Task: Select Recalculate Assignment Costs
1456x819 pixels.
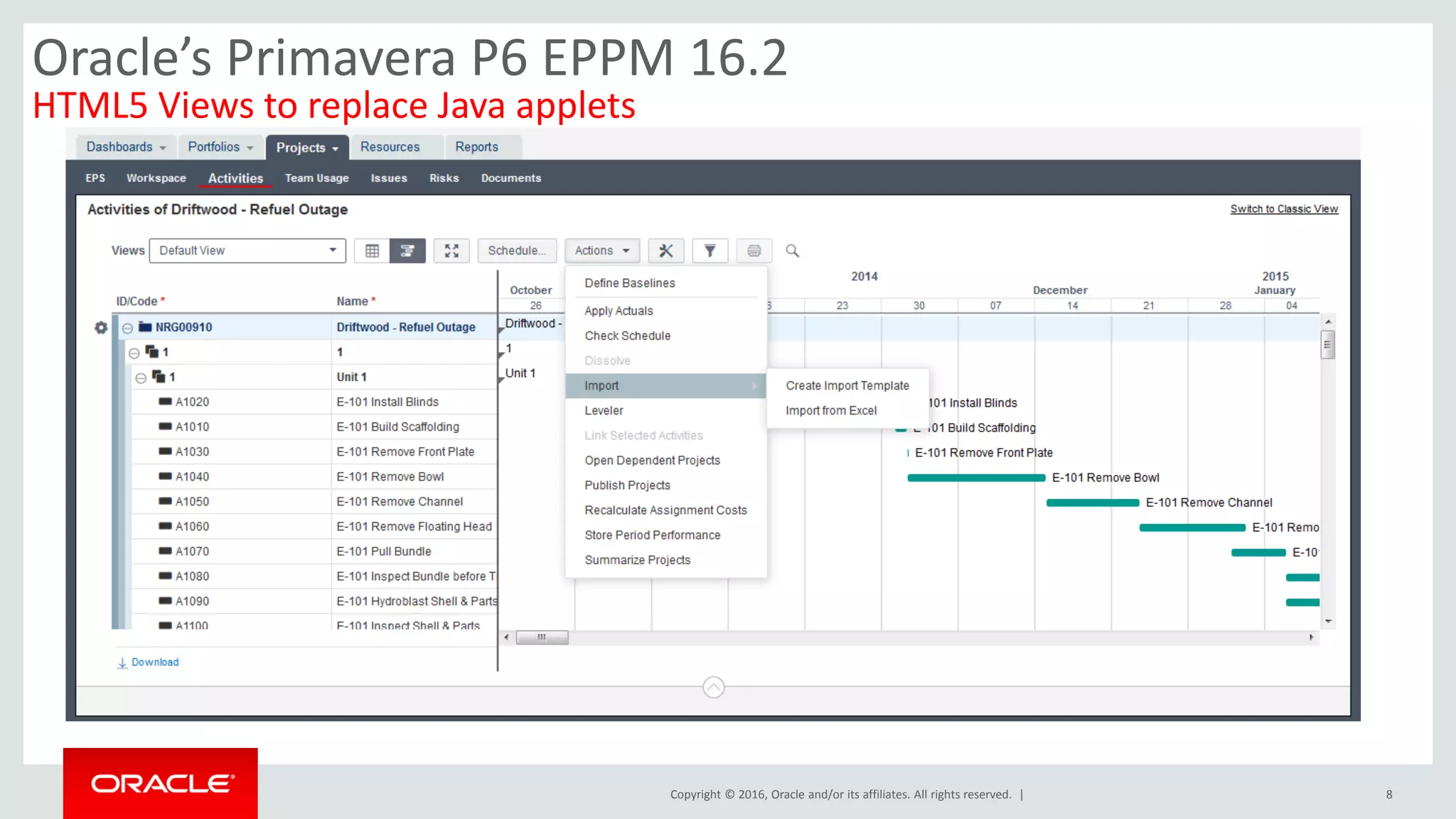Action: [x=665, y=510]
